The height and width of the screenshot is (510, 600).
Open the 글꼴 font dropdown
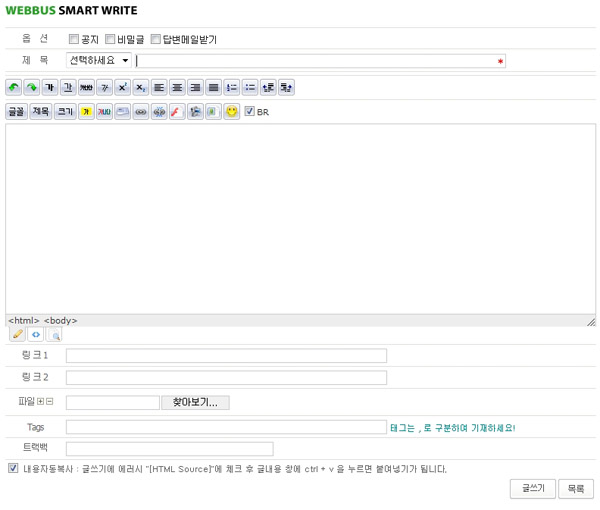pos(16,112)
